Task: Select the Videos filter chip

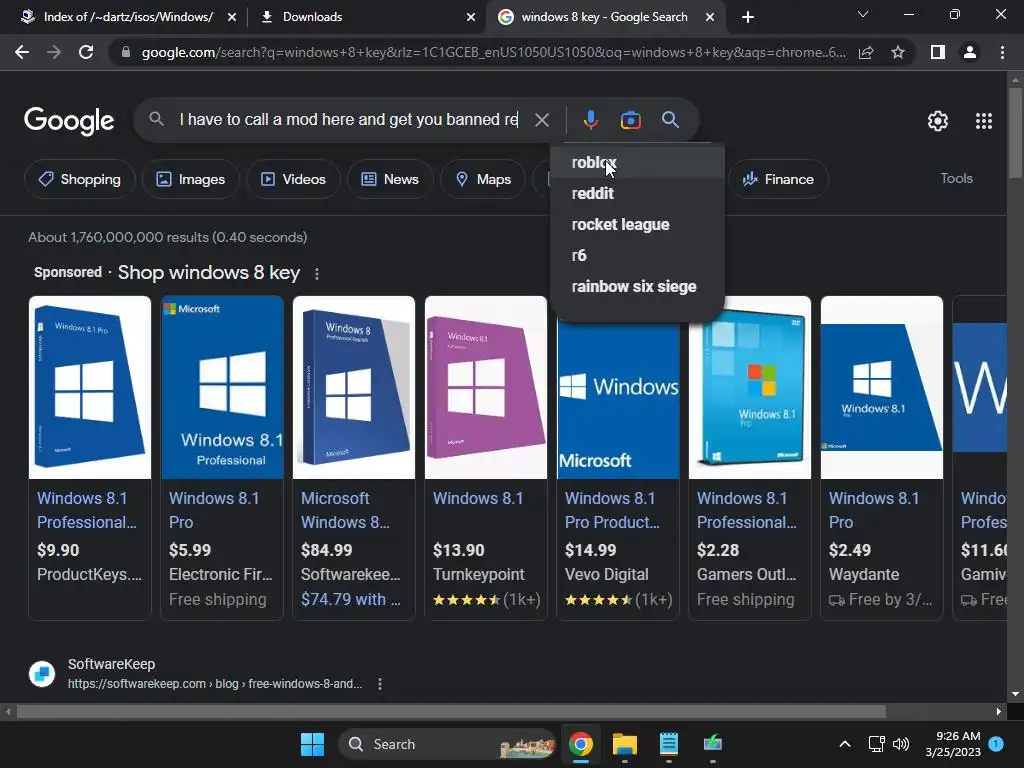Action: [x=293, y=179]
